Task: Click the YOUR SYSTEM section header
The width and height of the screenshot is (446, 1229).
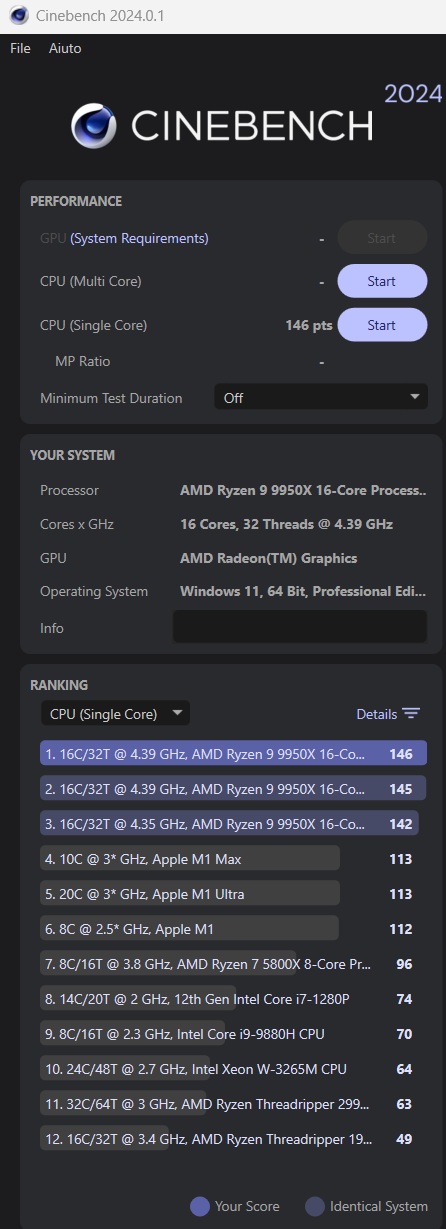Action: point(72,455)
